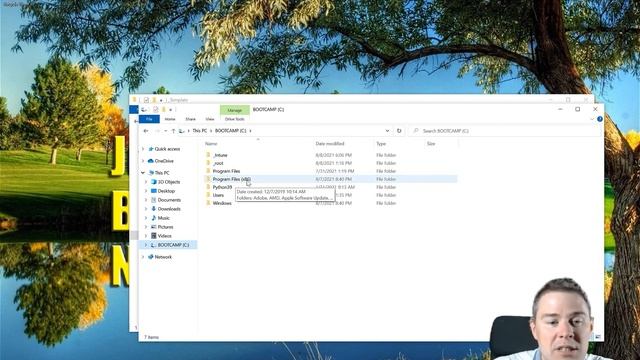Click This PC in the breadcrumb path
Viewport: 640px width, 360px height.
200,131
